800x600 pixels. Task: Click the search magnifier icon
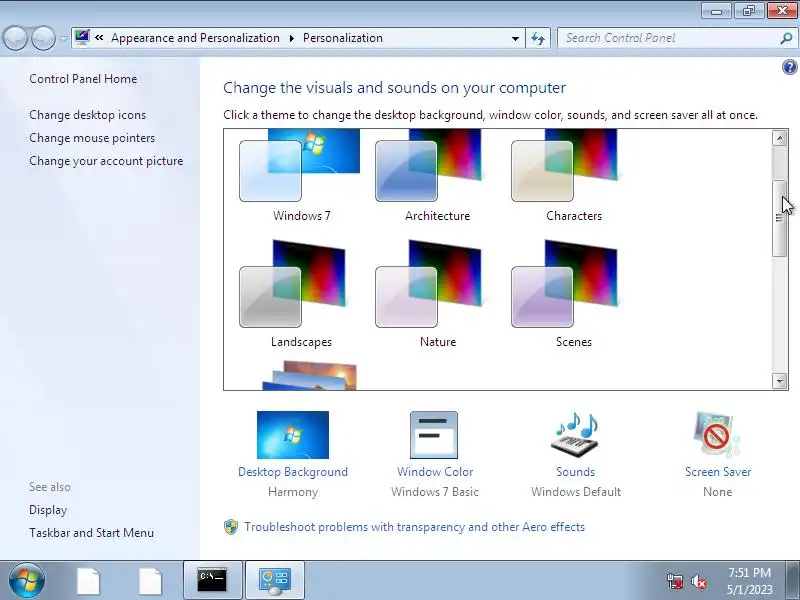click(x=786, y=38)
